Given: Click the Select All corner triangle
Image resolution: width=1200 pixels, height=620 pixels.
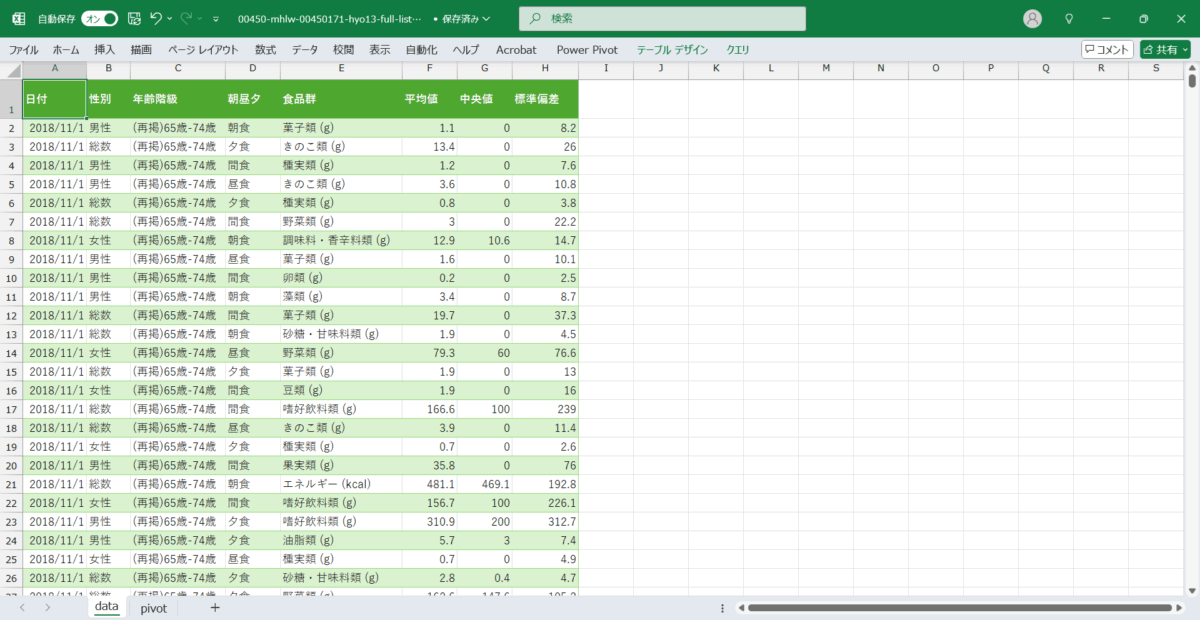Looking at the screenshot, I should click(11, 68).
